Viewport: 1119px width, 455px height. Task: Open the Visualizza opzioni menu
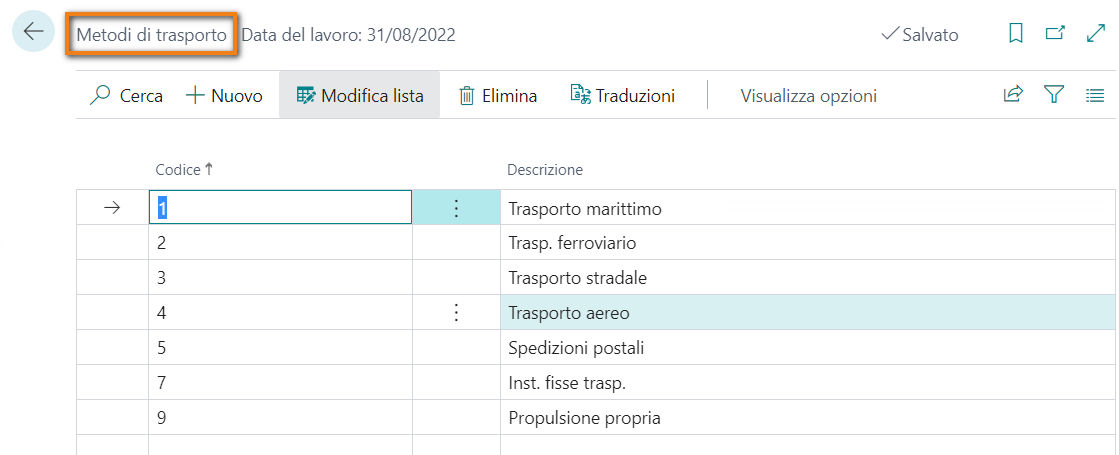[808, 96]
